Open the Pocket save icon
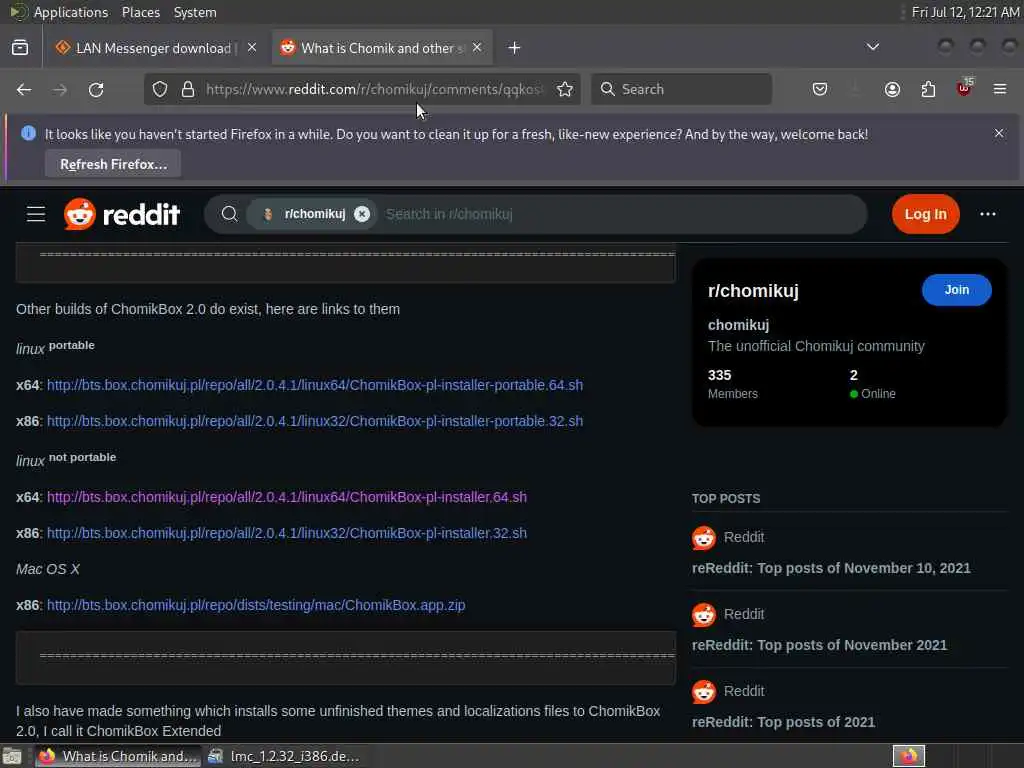 click(x=820, y=89)
